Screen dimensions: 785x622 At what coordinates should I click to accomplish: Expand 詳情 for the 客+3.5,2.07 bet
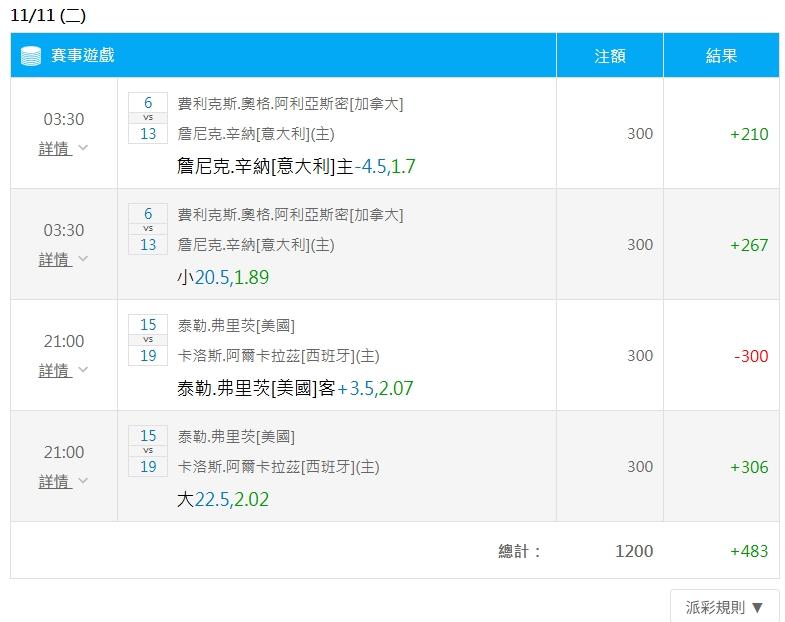tap(63, 370)
